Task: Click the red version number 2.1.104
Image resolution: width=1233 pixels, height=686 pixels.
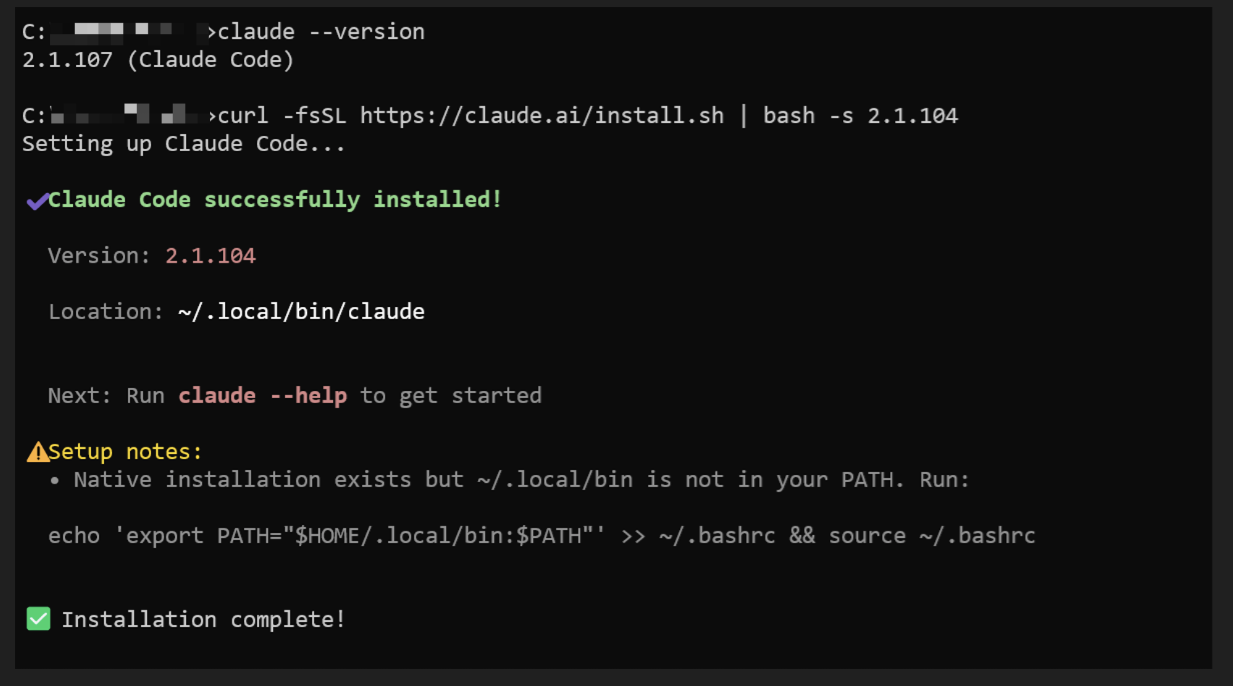Action: click(210, 256)
